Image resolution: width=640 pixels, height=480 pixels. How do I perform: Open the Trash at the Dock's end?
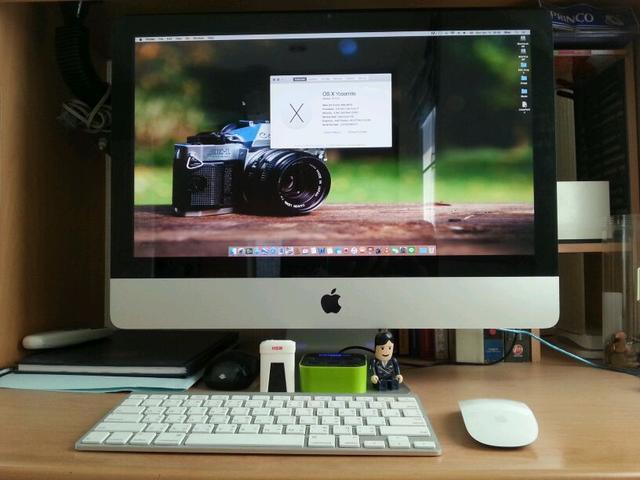click(431, 250)
